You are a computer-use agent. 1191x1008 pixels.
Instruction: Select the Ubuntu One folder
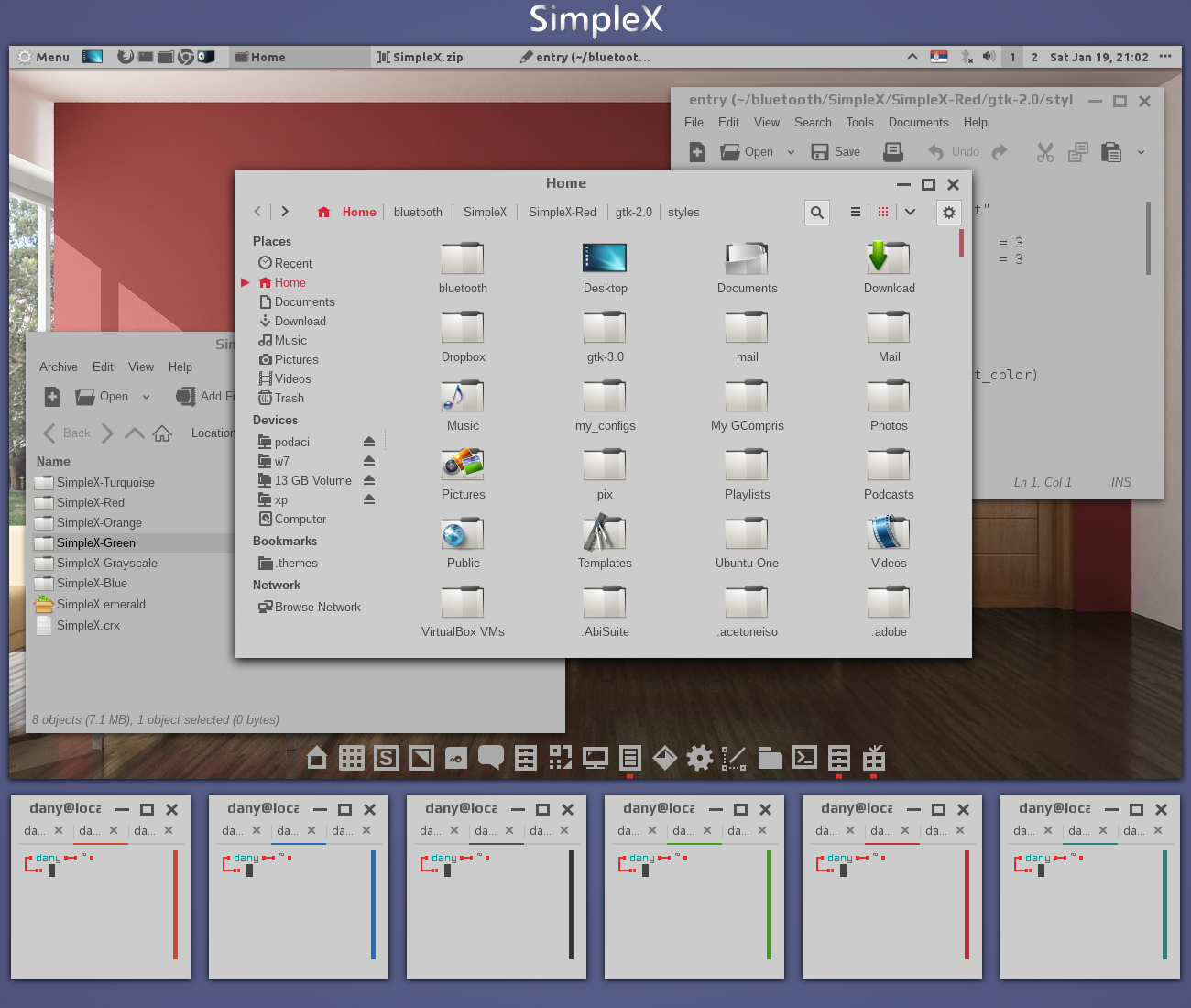pos(747,542)
